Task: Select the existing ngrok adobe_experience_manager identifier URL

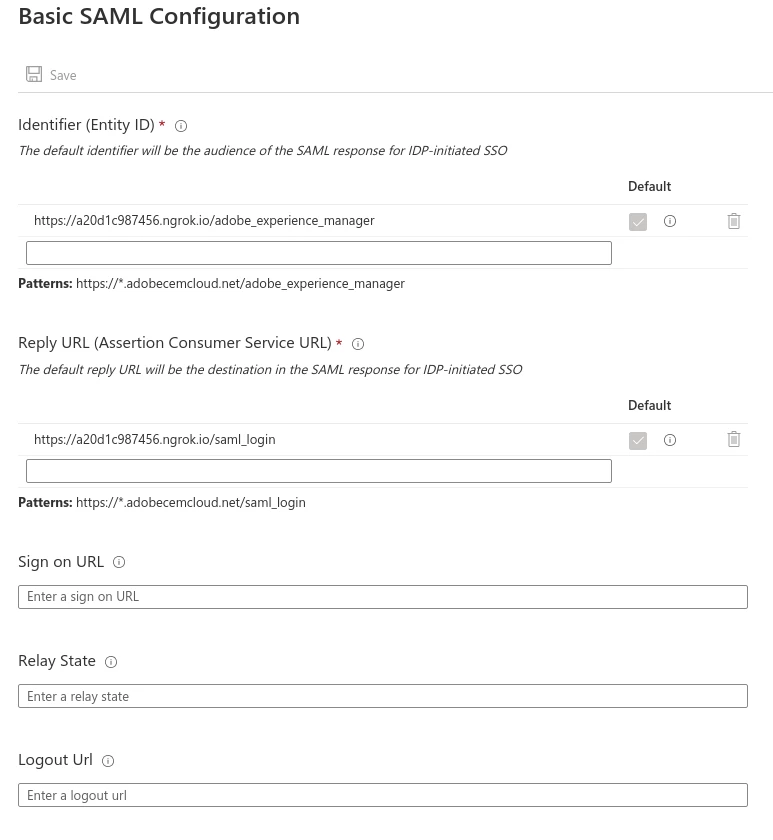Action: (x=204, y=220)
